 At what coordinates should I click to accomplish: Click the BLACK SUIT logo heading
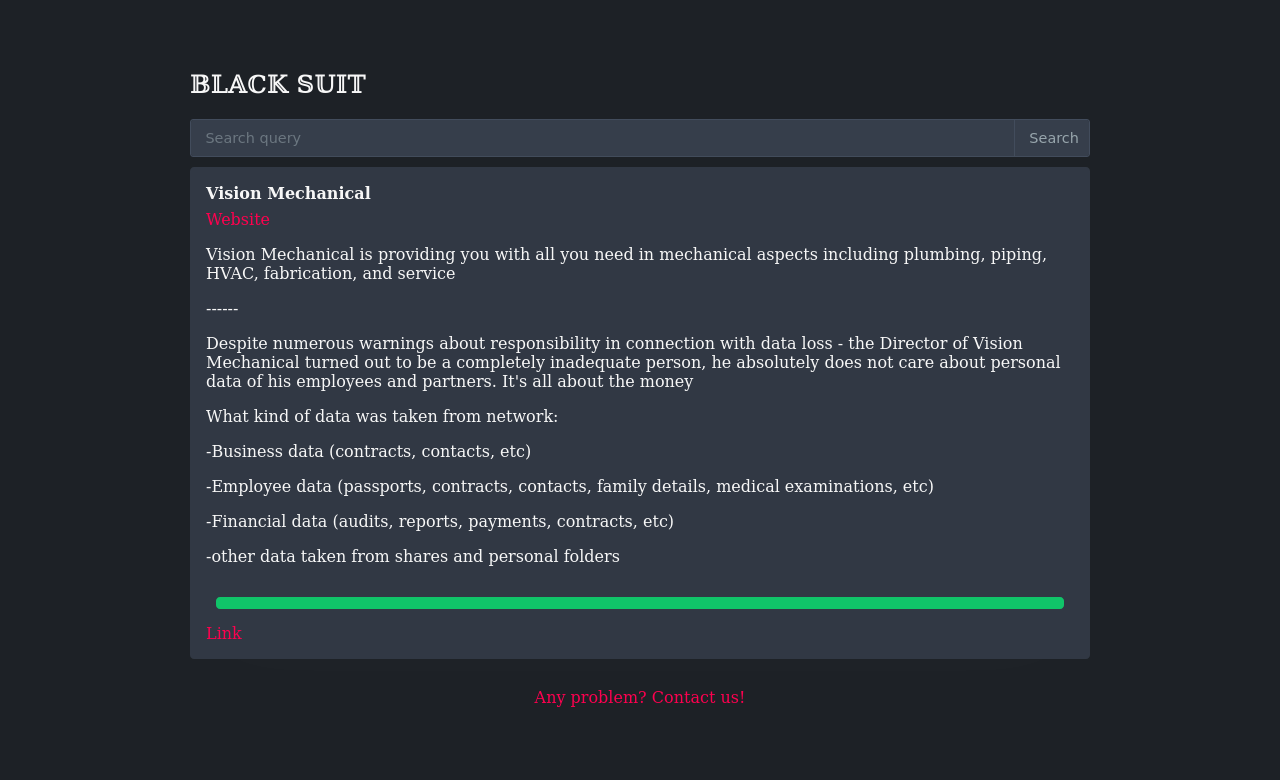[278, 85]
